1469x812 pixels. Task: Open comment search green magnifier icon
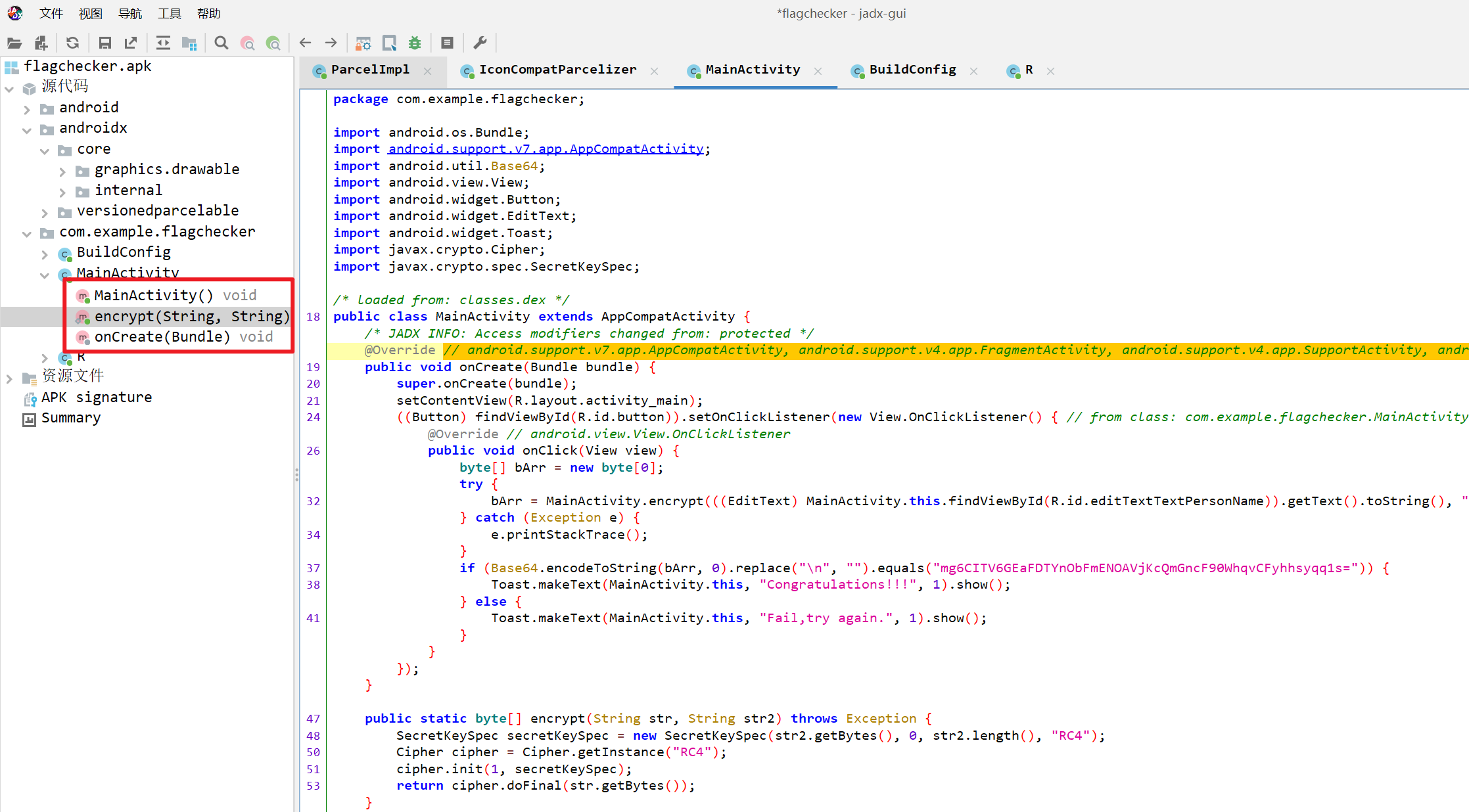(273, 43)
